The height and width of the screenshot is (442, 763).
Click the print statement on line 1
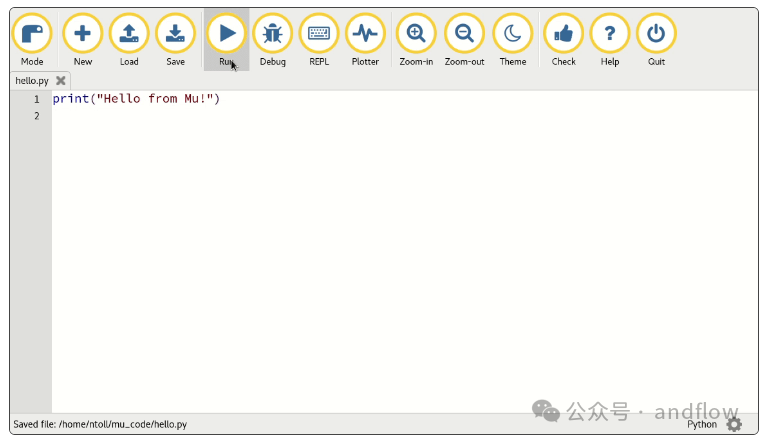136,99
